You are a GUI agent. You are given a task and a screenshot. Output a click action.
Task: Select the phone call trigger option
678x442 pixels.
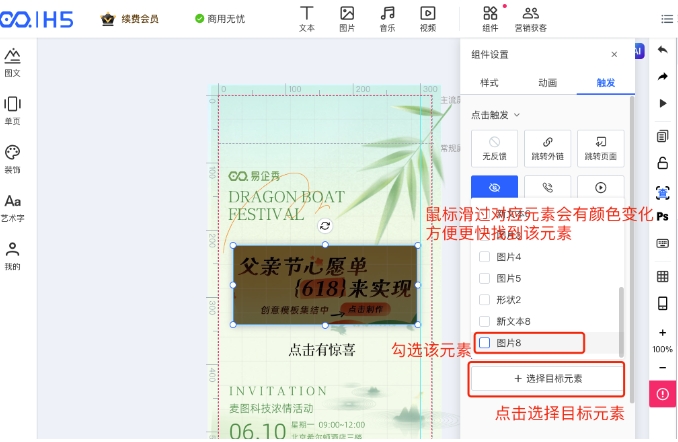click(547, 187)
